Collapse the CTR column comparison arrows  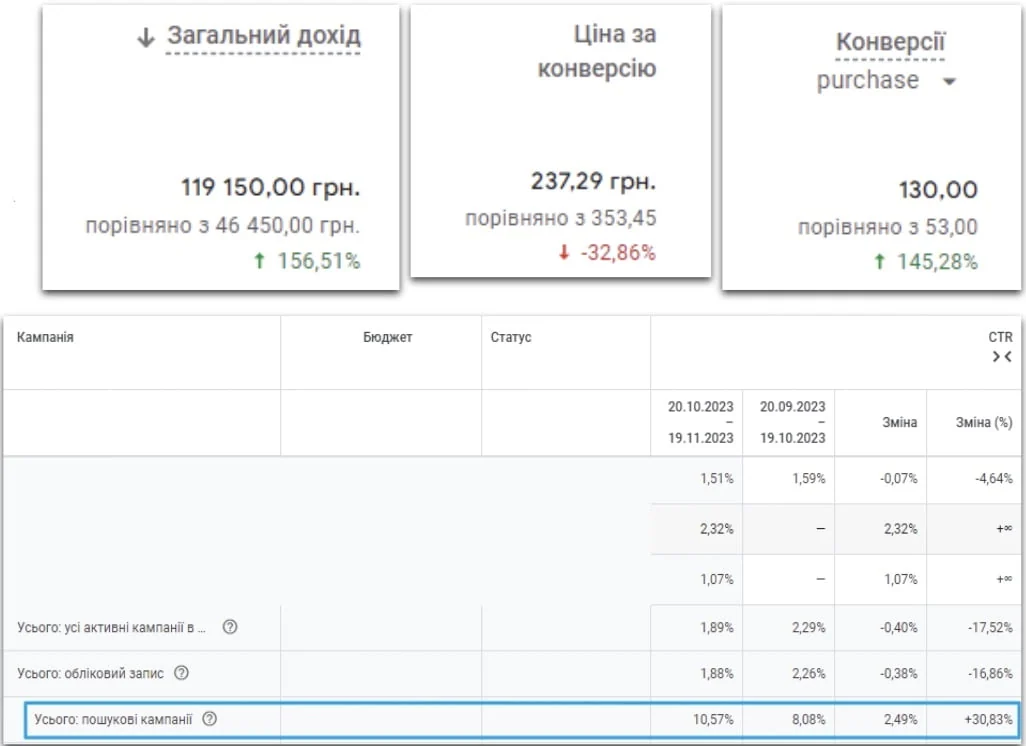click(1002, 357)
